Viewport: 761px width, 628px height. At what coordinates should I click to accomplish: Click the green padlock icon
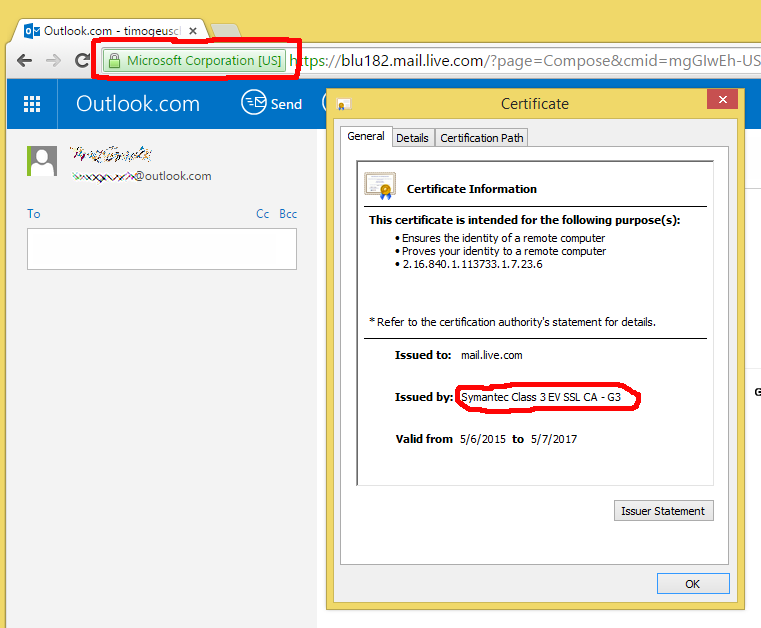coord(114,61)
